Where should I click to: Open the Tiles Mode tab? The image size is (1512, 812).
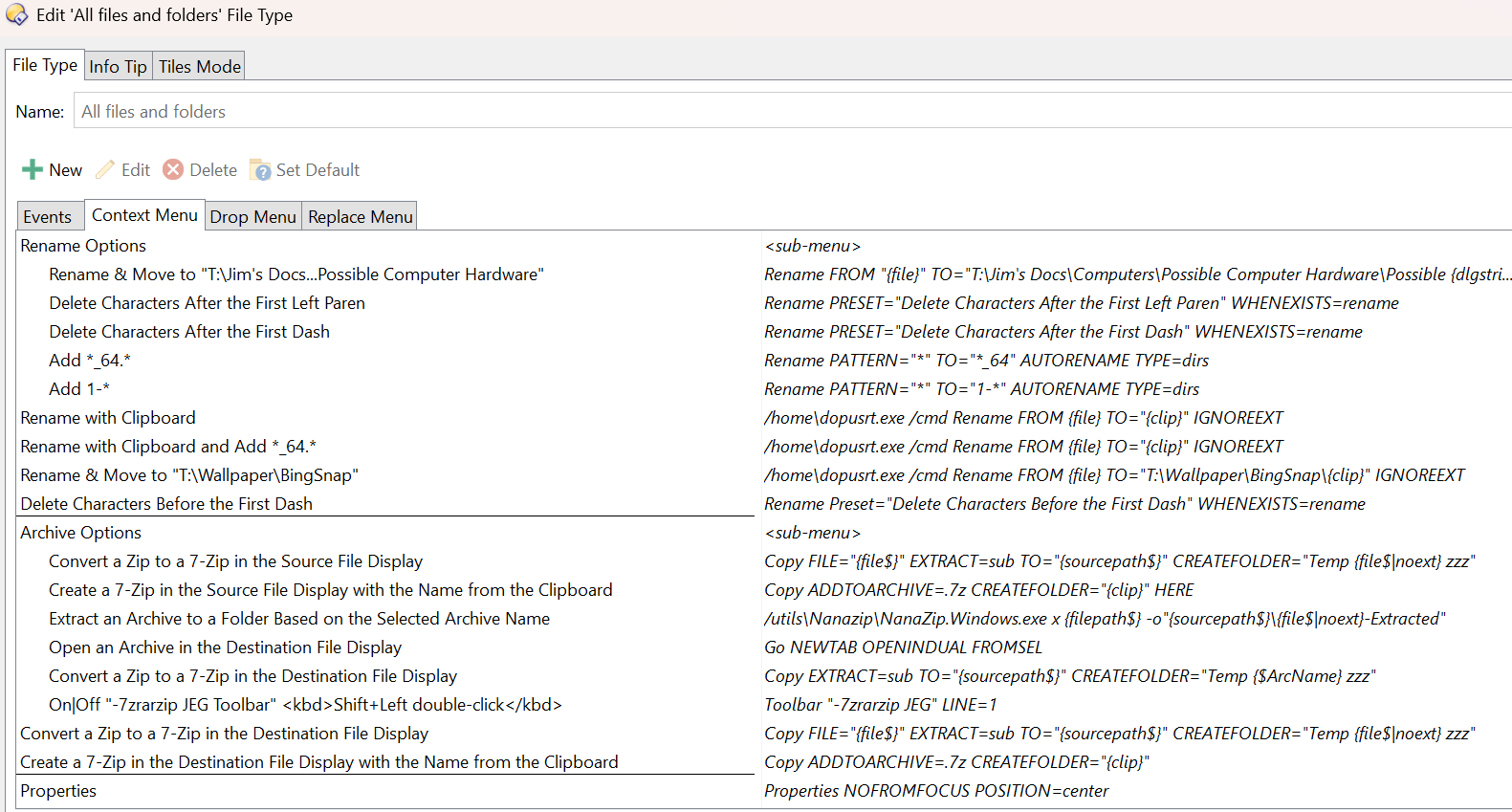pyautogui.click(x=200, y=66)
